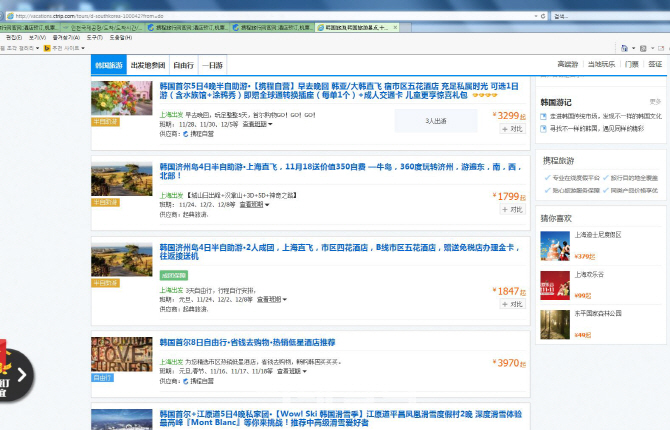The image size is (670, 430).
Task: Open the 门票 navigation link
Action: coord(632,64)
